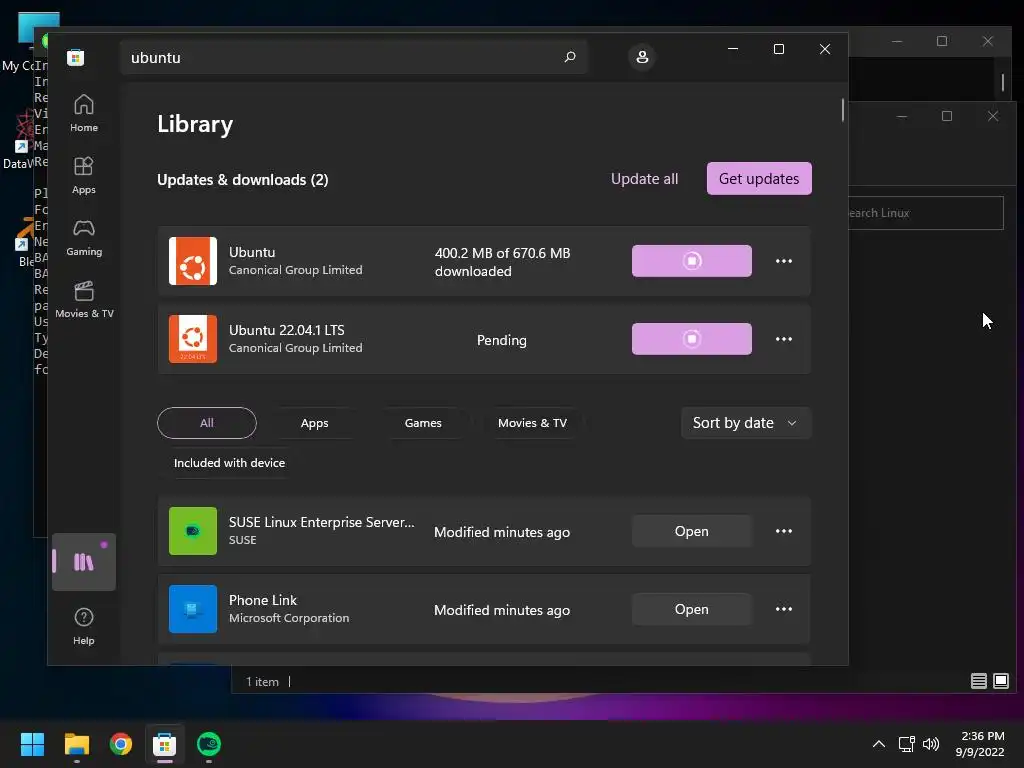Click Updates & downloads (2) heading
1024x768 pixels.
[242, 180]
